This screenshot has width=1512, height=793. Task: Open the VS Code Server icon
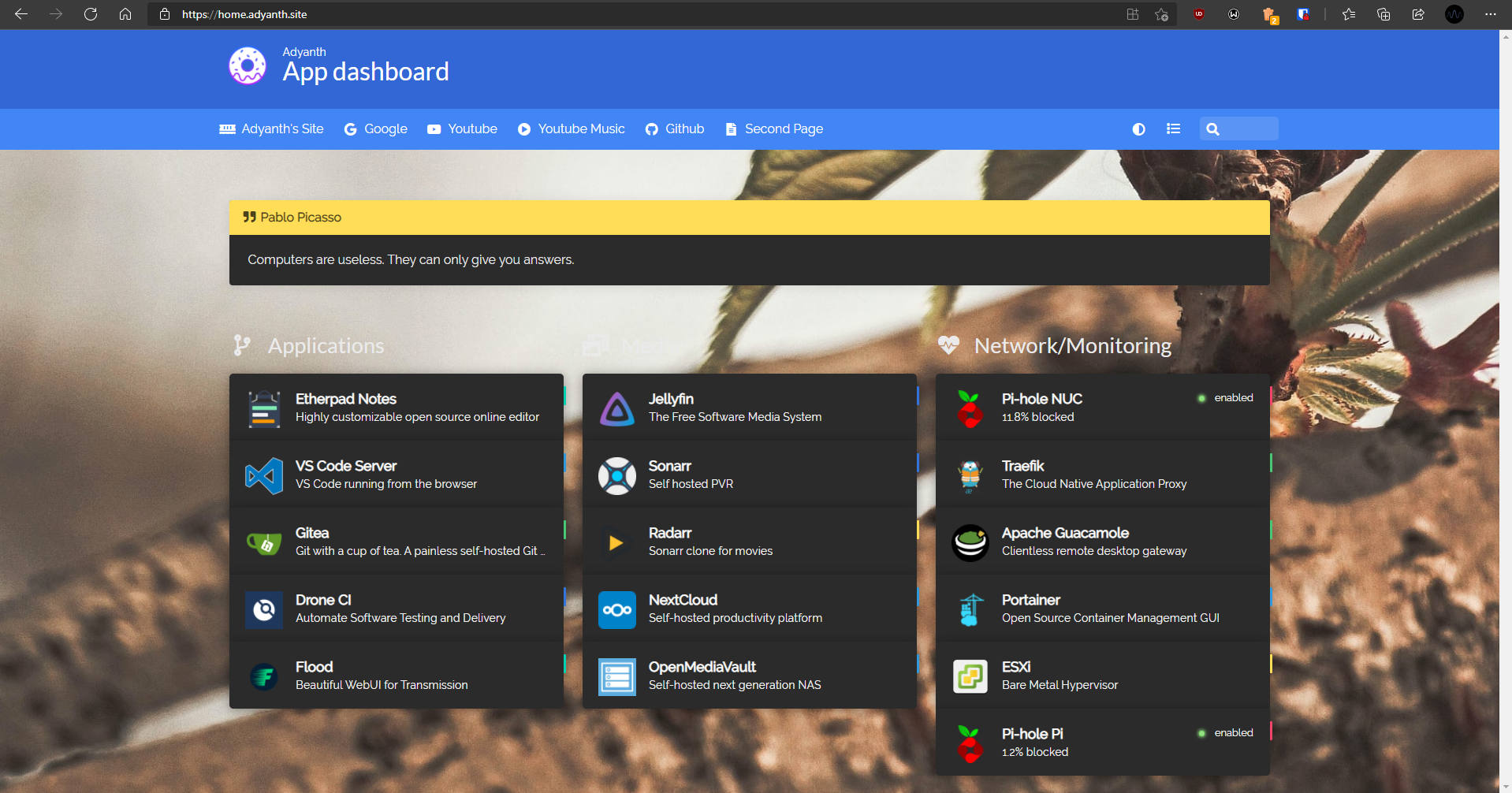[x=263, y=475]
